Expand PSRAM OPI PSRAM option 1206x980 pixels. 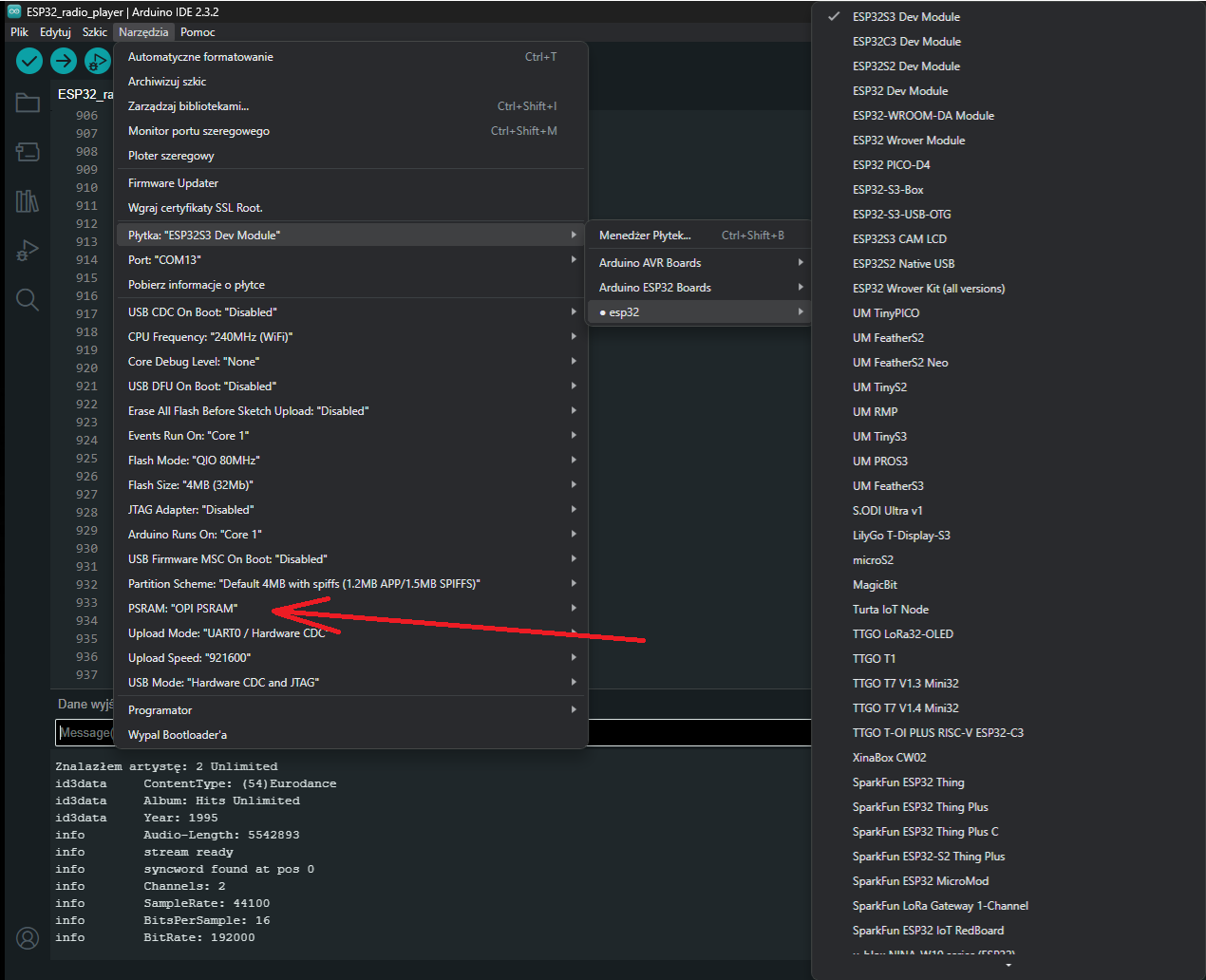pyautogui.click(x=350, y=609)
